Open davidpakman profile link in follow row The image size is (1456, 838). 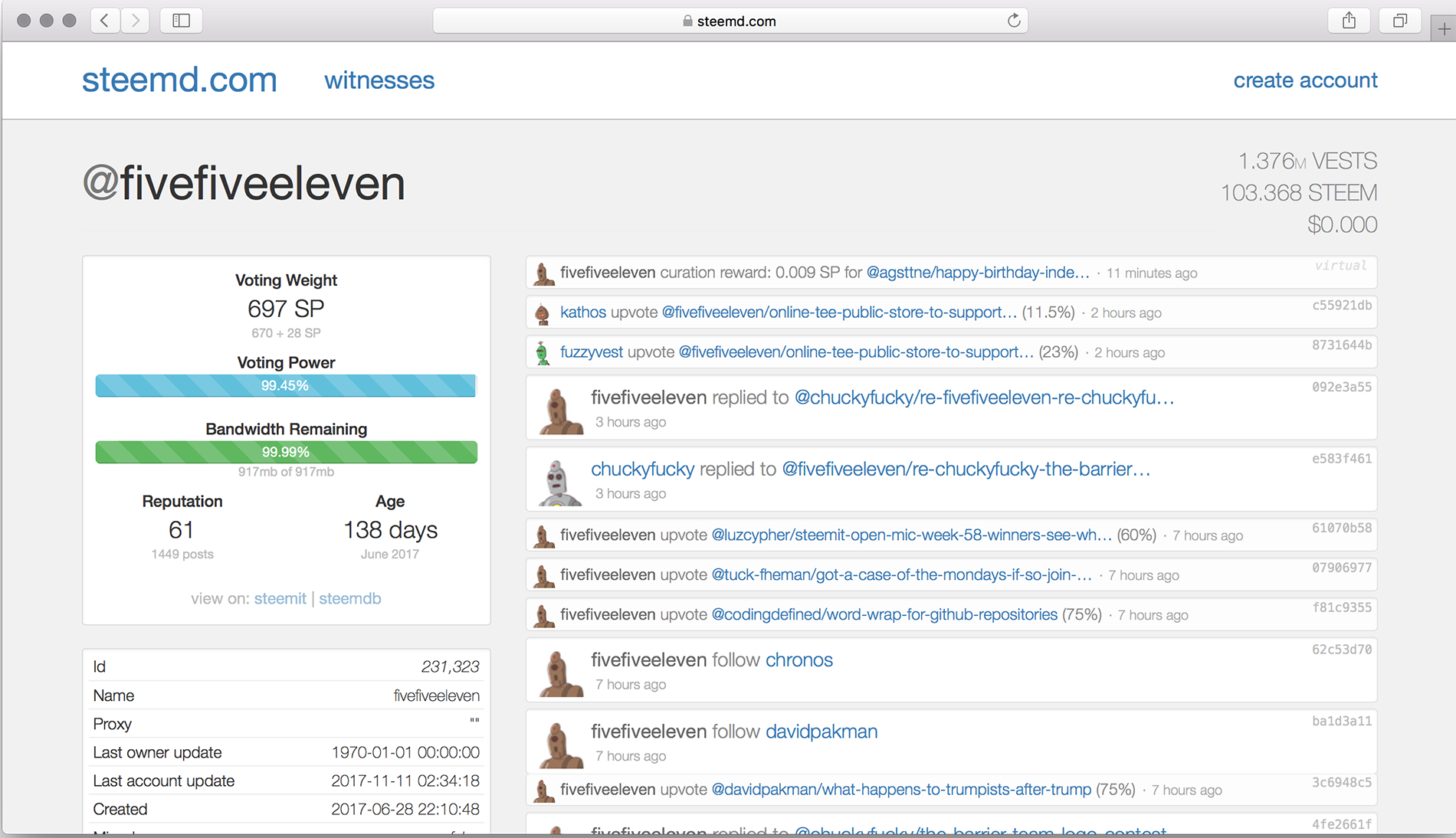[821, 732]
